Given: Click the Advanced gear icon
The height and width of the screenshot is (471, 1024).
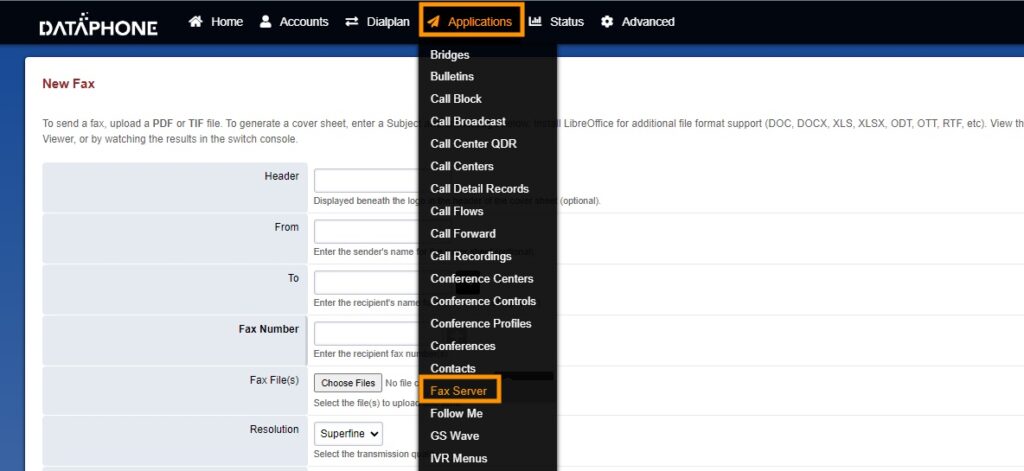Looking at the screenshot, I should point(607,21).
